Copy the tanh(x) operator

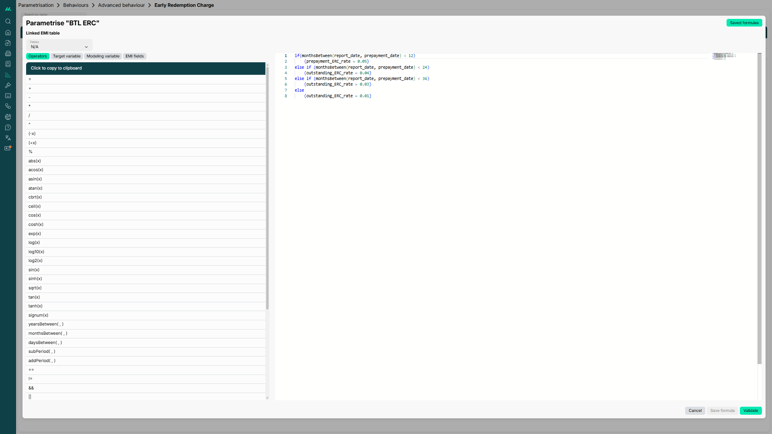click(x=146, y=306)
